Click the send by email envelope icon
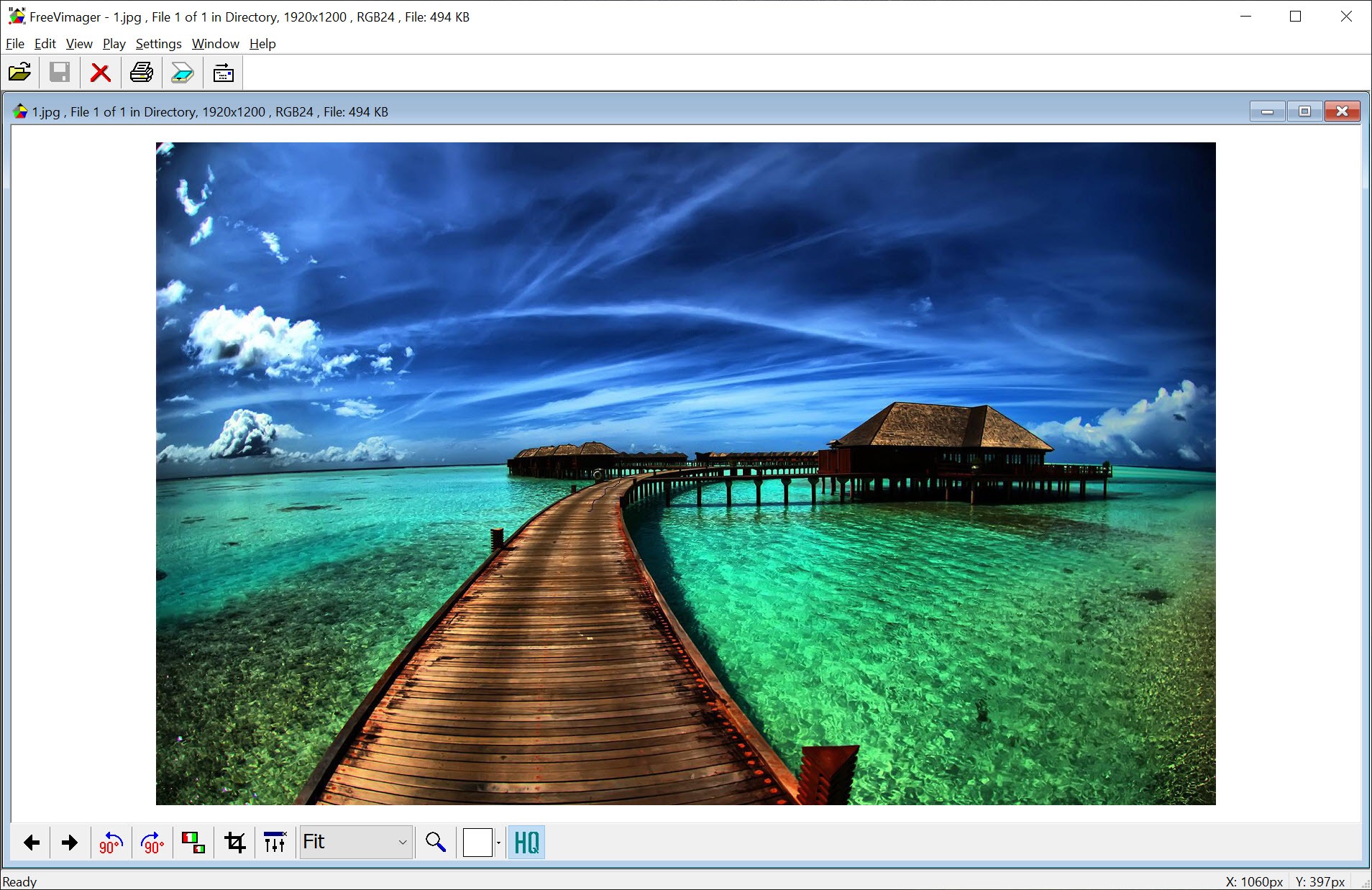The height and width of the screenshot is (890, 1372). pos(224,73)
